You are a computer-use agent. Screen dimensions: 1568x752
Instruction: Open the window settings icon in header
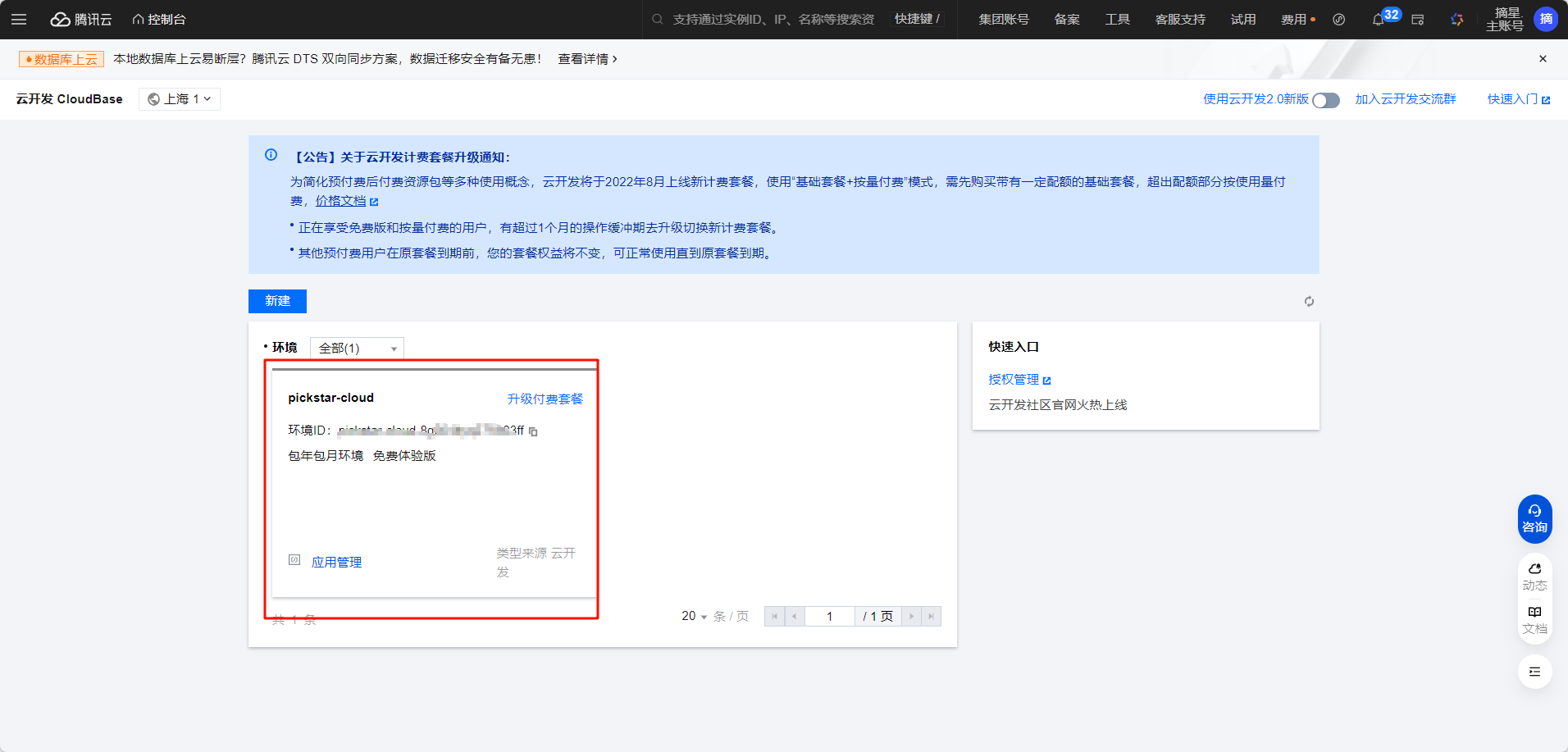pos(1417,20)
